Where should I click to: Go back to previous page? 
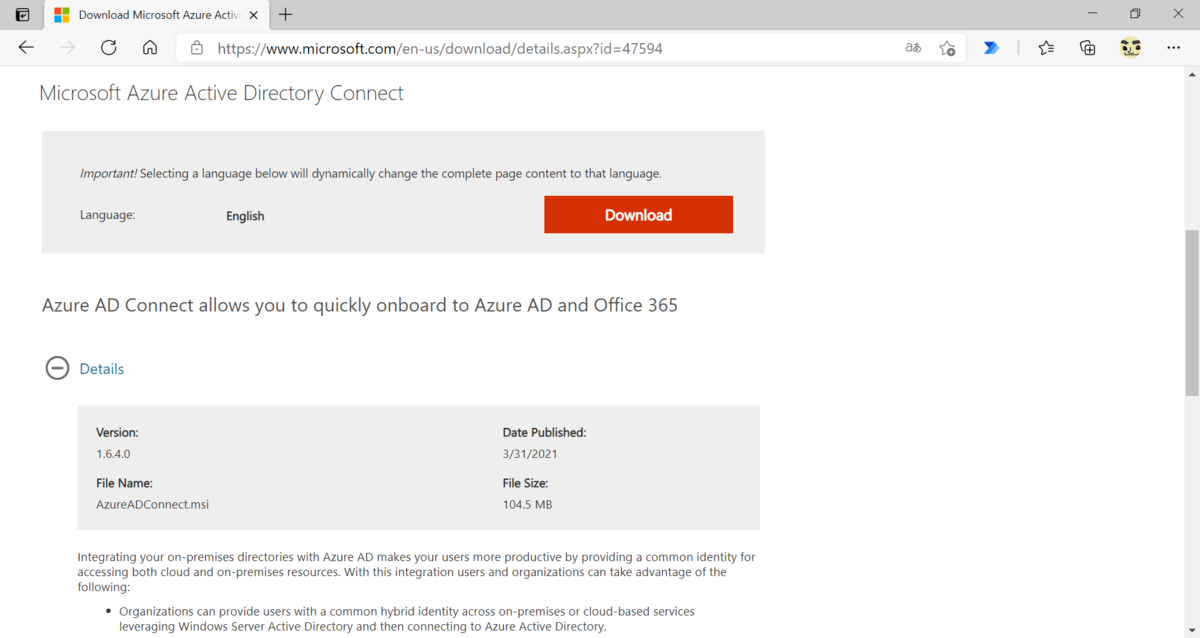[27, 48]
